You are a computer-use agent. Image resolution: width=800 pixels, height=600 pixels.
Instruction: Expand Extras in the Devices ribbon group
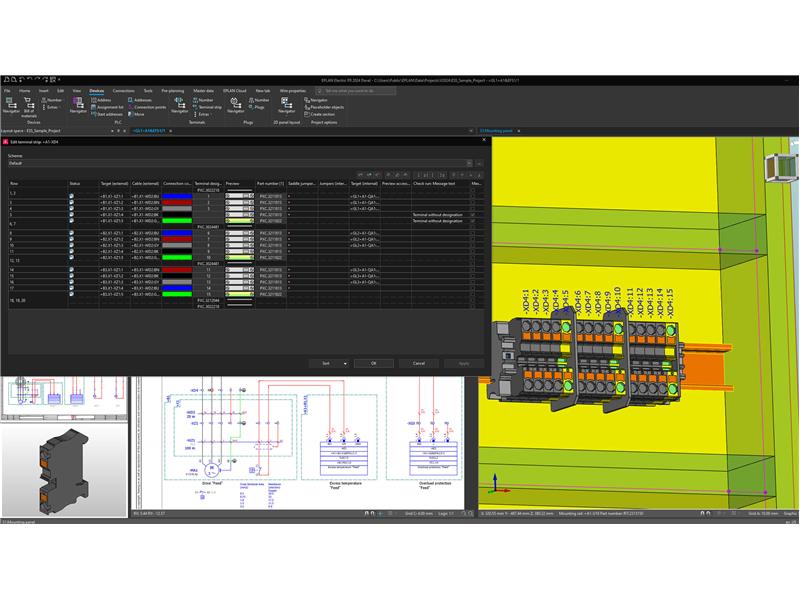coord(51,107)
